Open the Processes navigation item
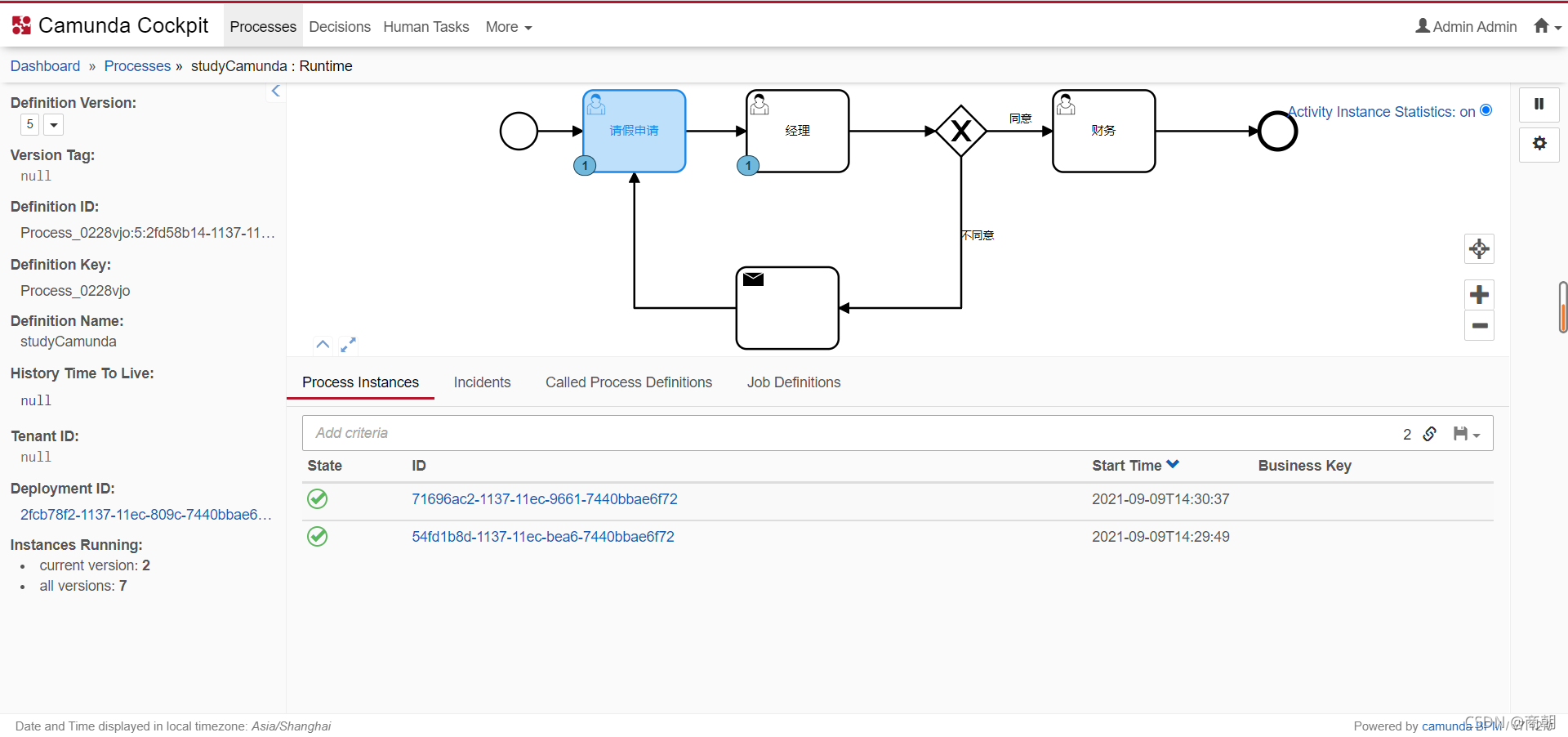Screen dimensions: 1568x737 [263, 27]
